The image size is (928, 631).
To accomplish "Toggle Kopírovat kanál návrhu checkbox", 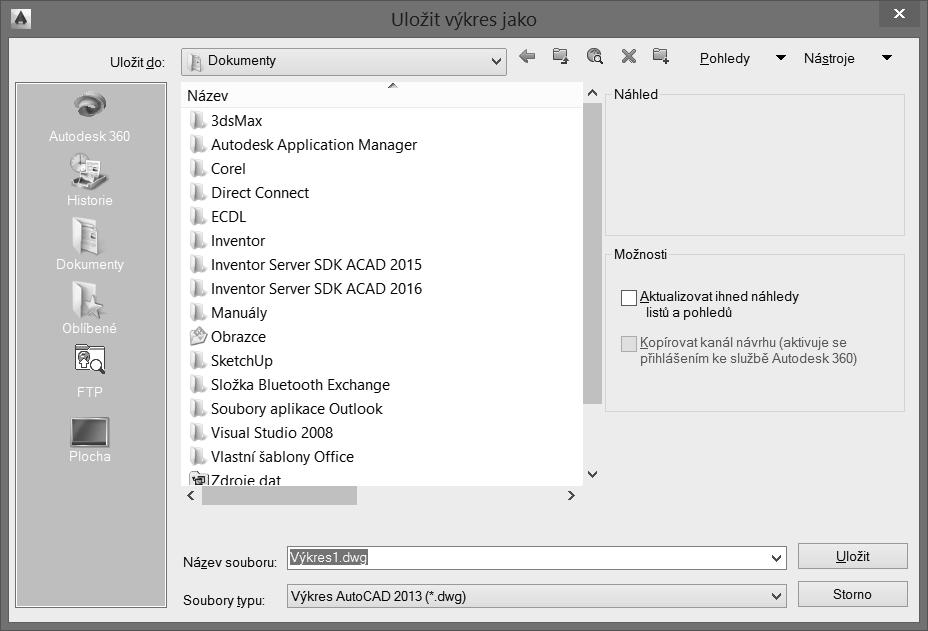I will pos(629,343).
